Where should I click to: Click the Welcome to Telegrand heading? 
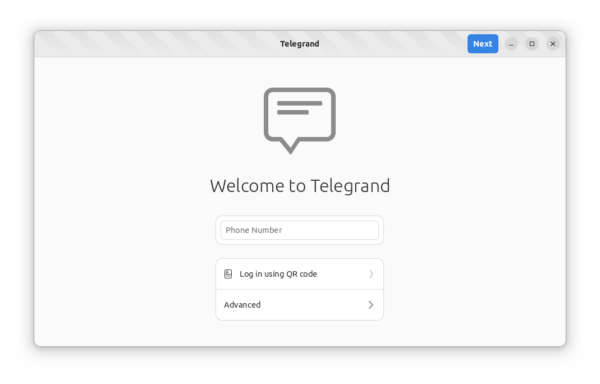(300, 186)
